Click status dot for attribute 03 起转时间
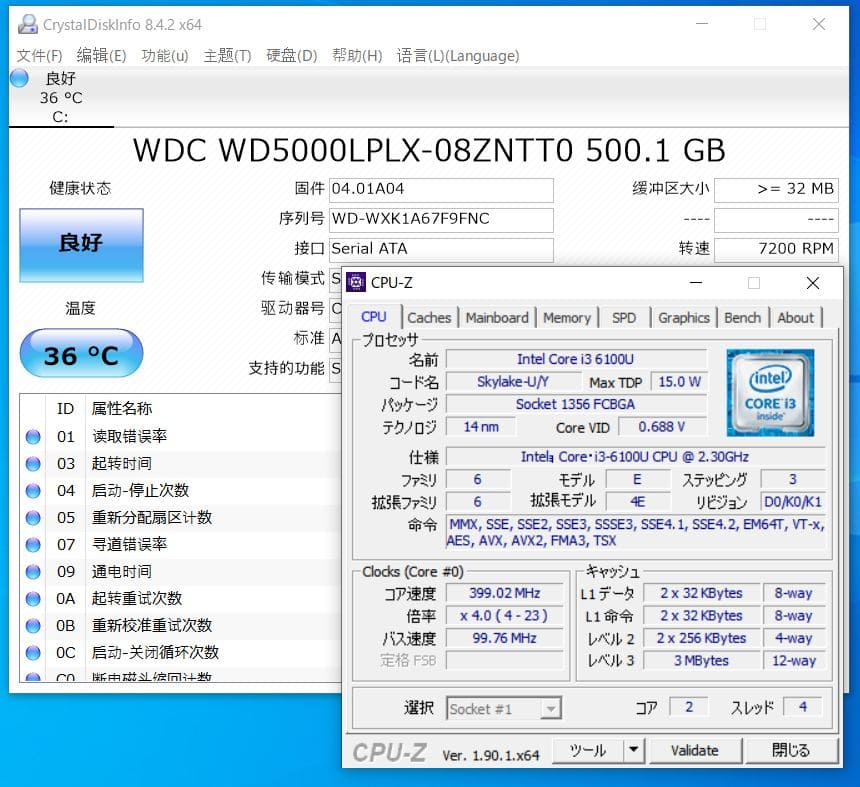The width and height of the screenshot is (860, 787). click(x=33, y=464)
